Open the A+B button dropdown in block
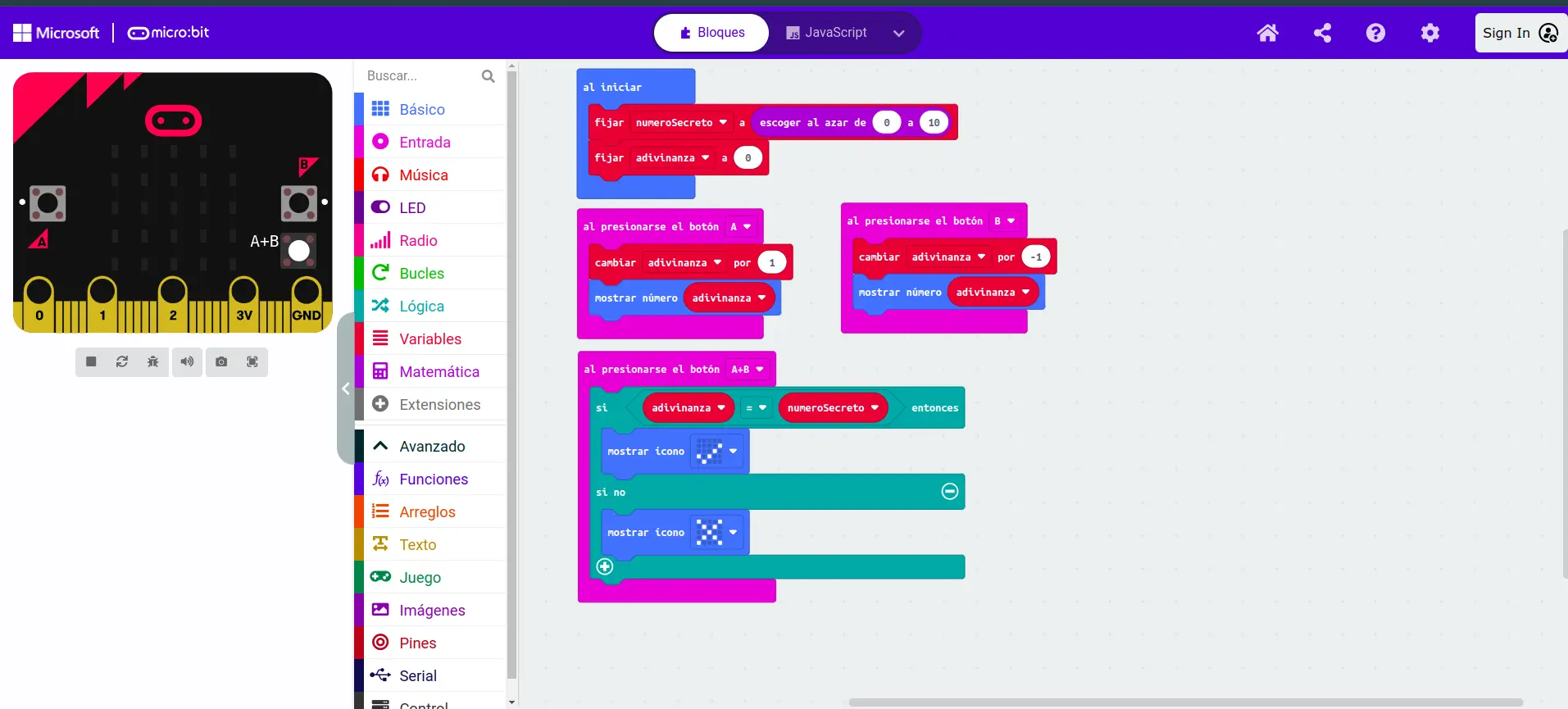 coord(748,370)
